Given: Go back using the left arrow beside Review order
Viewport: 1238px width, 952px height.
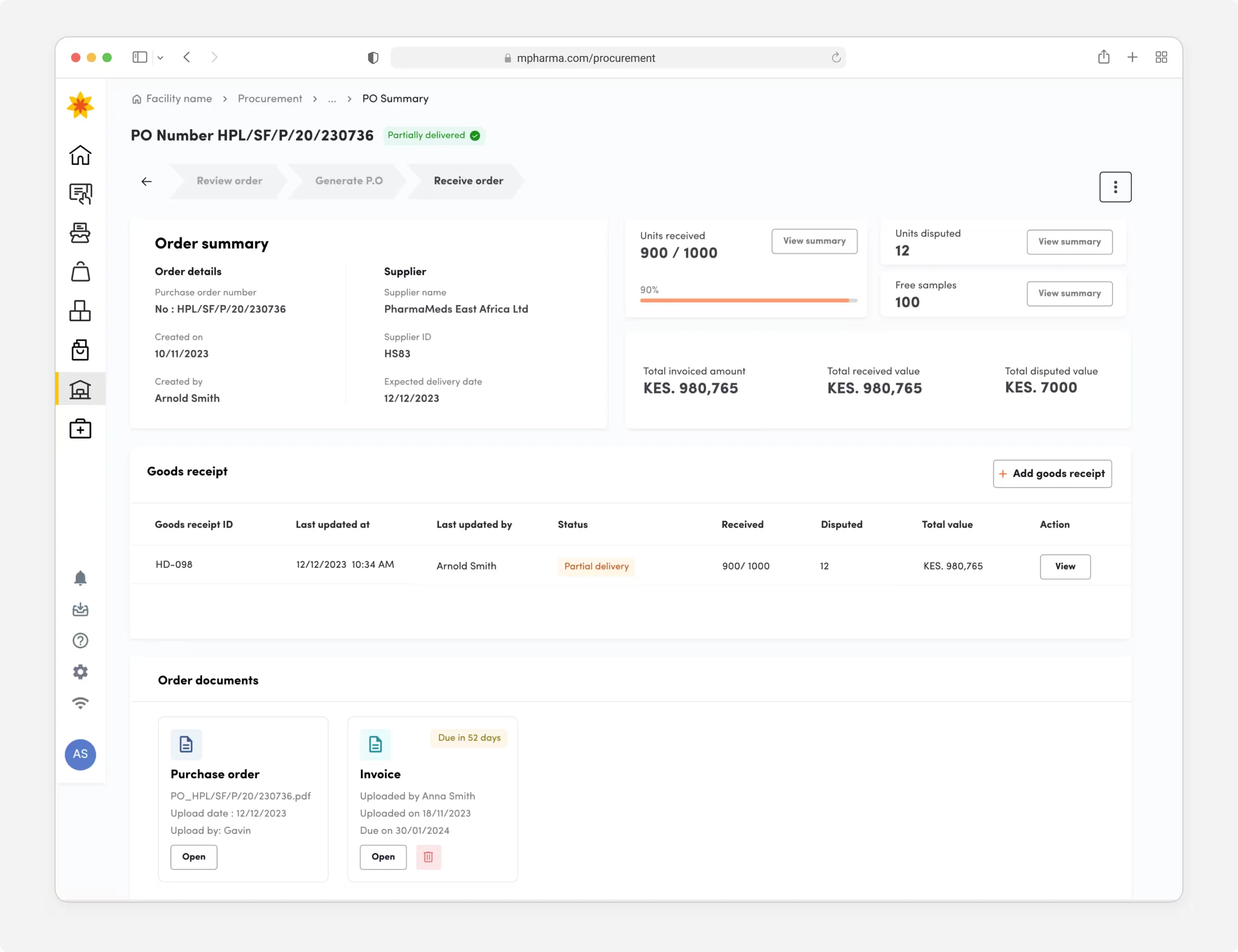Looking at the screenshot, I should coord(146,181).
